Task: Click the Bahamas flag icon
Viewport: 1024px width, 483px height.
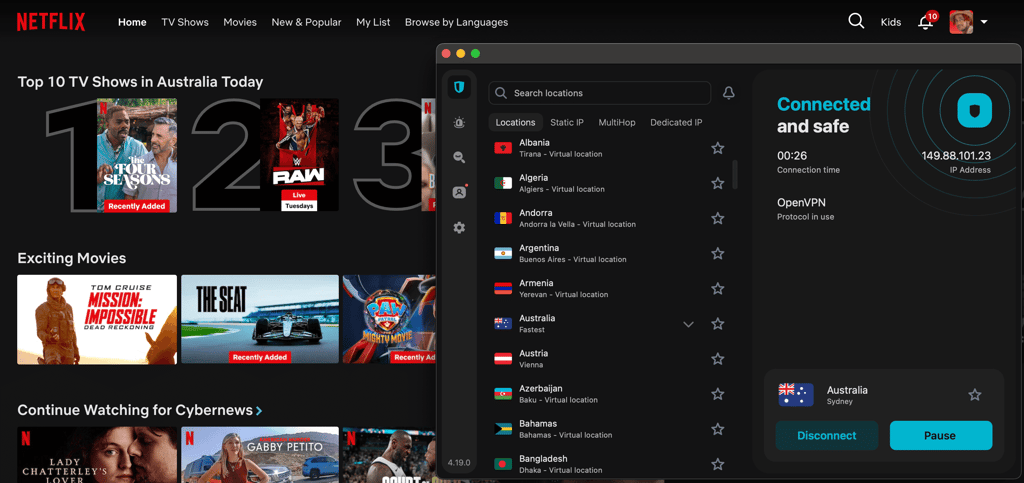Action: pyautogui.click(x=503, y=429)
